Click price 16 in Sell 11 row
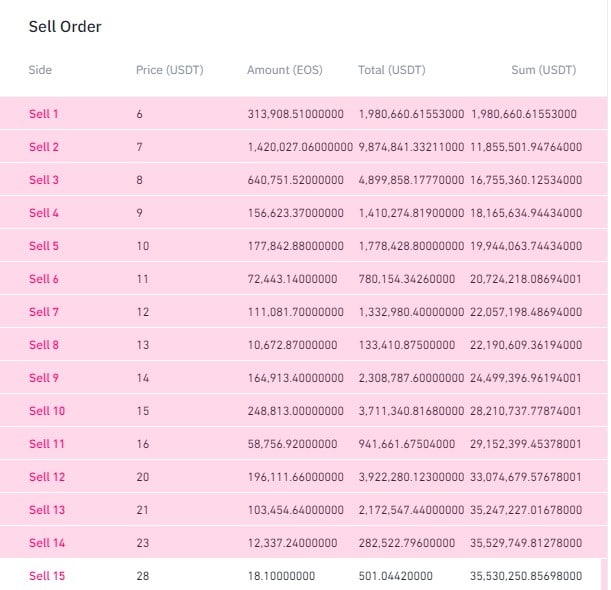This screenshot has width=611, height=590. 143,444
